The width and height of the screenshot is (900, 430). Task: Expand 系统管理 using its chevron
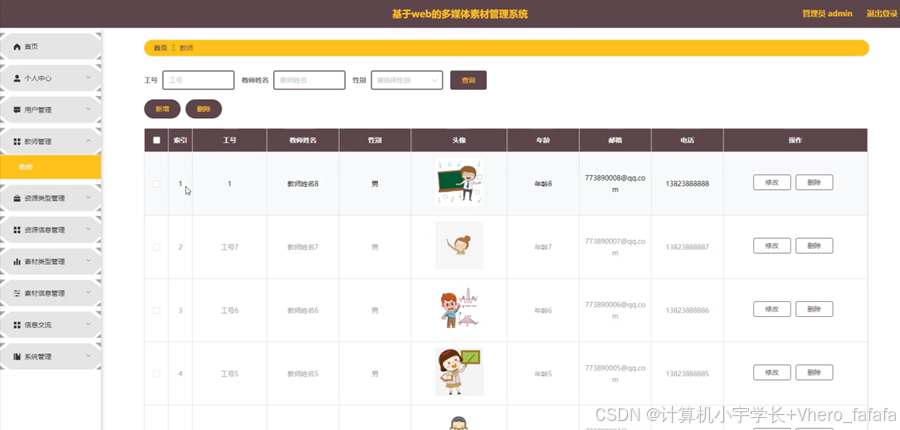[x=88, y=356]
